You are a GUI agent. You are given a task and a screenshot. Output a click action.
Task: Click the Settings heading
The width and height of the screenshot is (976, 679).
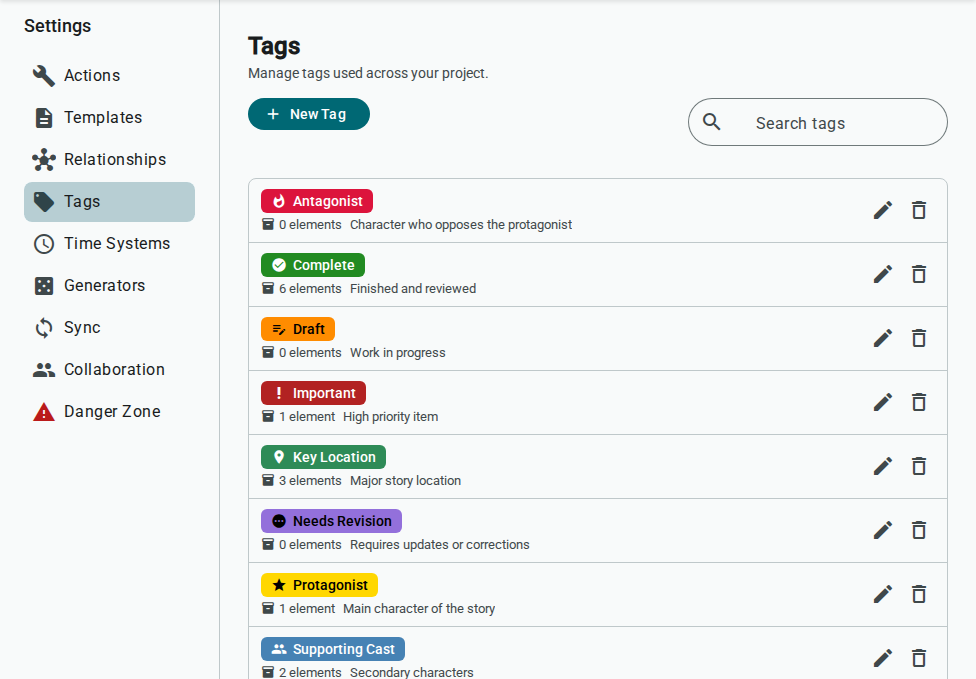pos(57,26)
